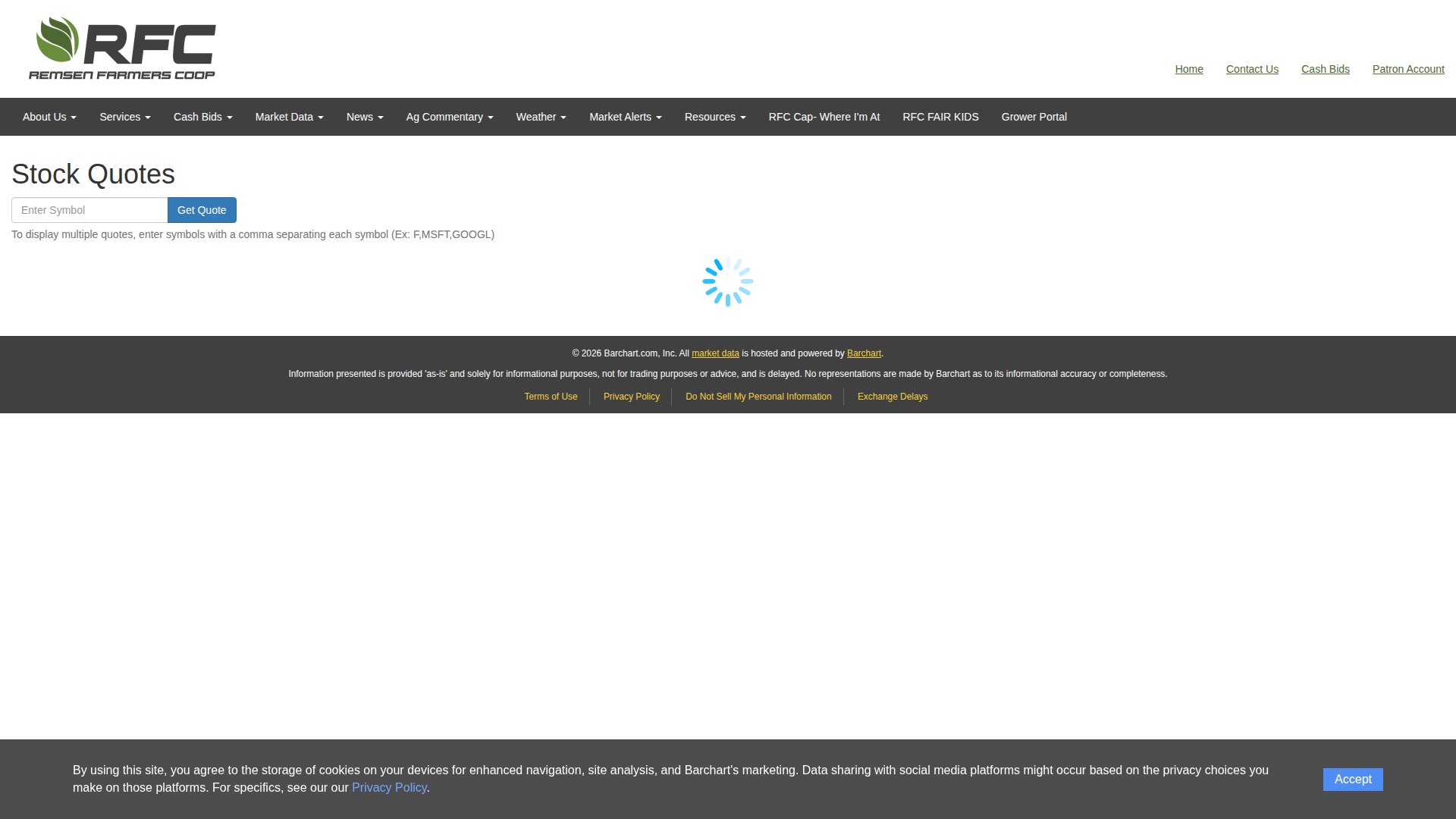
Task: Click the Contact Us header link
Action: tap(1251, 69)
